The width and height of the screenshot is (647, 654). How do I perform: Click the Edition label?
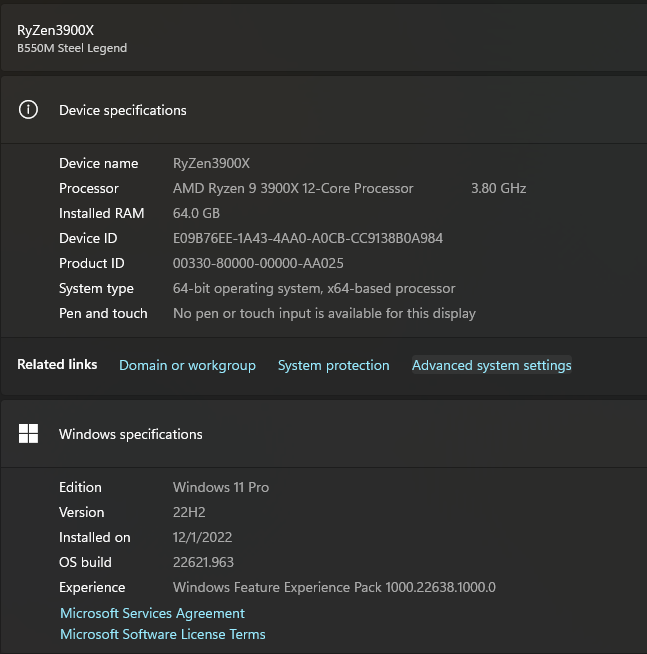(80, 487)
